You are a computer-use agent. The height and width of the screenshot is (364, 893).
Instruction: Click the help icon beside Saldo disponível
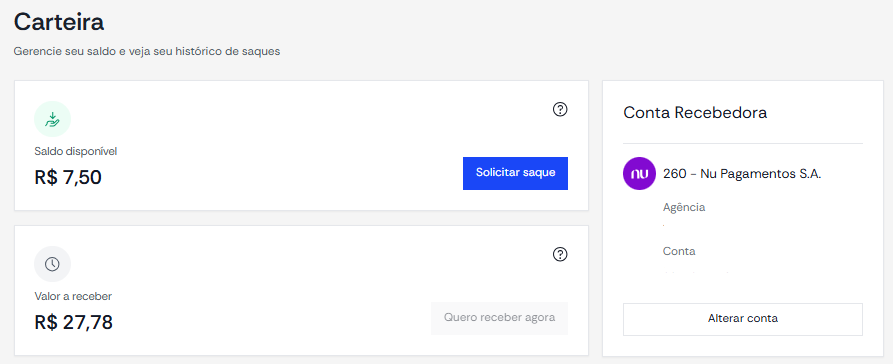(x=560, y=109)
